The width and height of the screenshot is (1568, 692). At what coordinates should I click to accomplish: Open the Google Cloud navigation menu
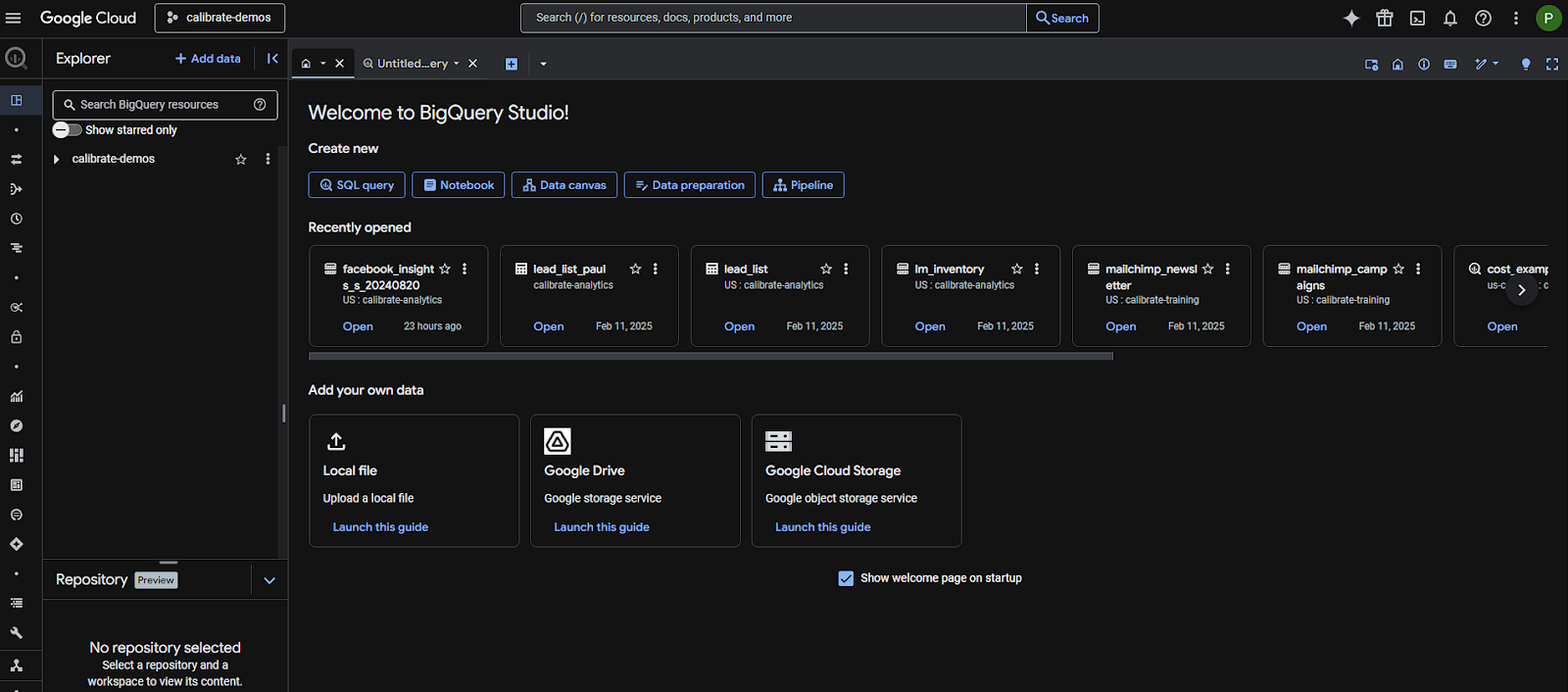(13, 18)
